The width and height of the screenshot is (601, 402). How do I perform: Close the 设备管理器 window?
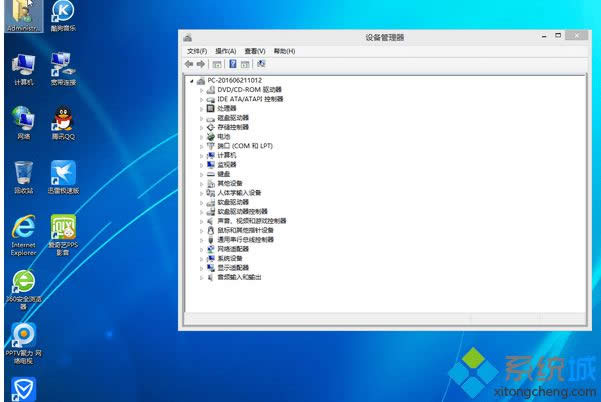pos(576,36)
